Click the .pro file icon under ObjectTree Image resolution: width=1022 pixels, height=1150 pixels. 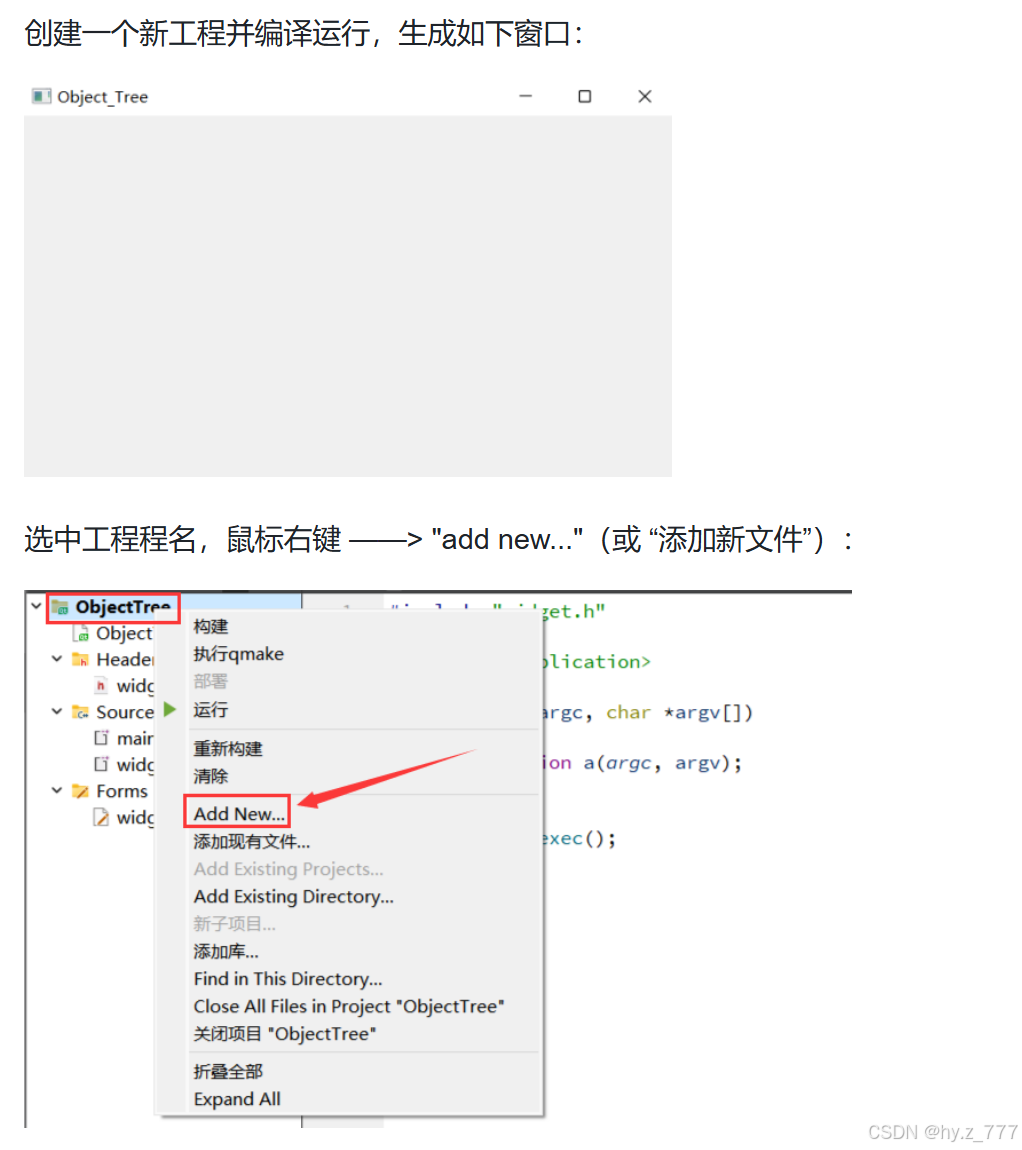tap(81, 633)
